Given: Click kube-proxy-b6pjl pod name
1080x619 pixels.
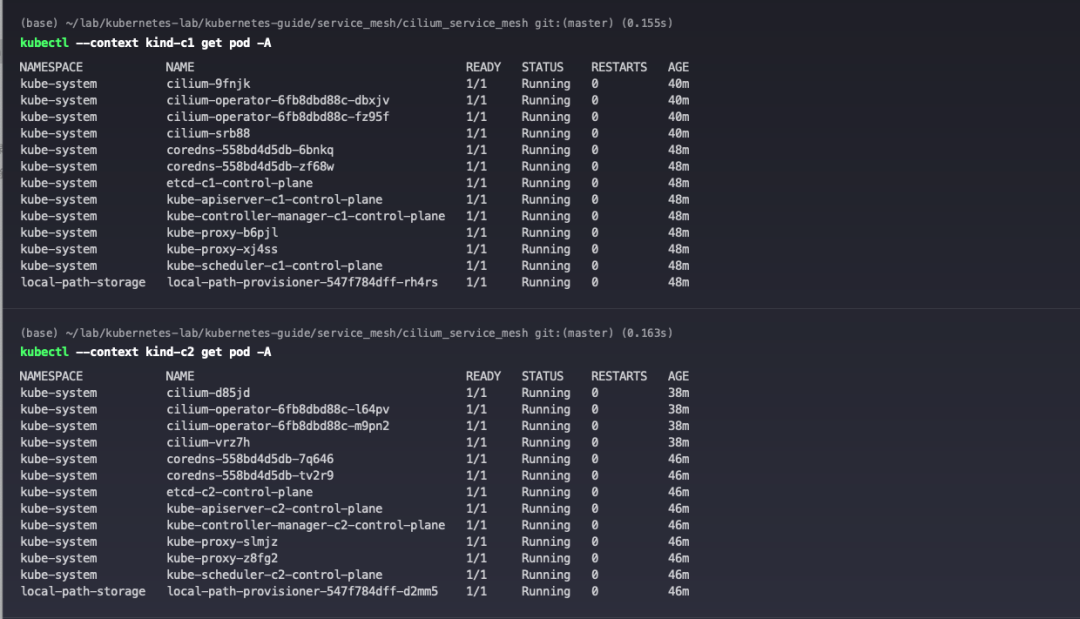Looking at the screenshot, I should (222, 233).
